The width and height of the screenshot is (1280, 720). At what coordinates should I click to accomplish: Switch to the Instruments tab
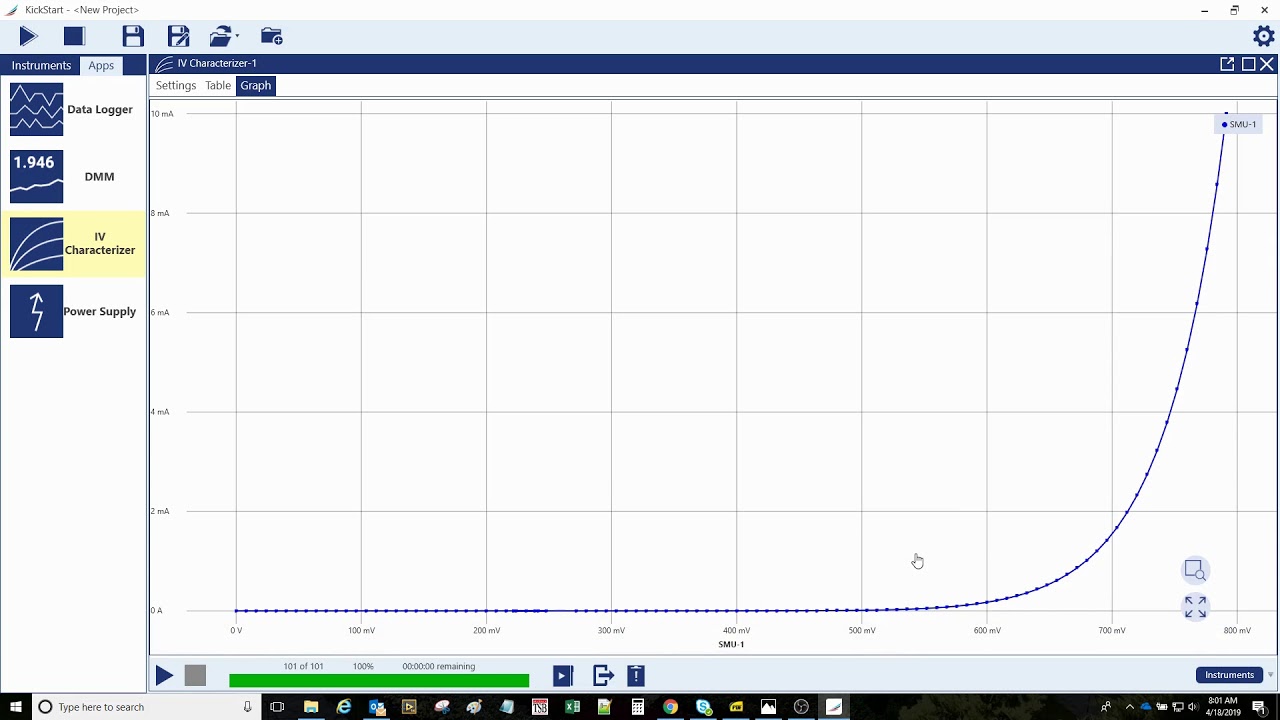click(41, 65)
